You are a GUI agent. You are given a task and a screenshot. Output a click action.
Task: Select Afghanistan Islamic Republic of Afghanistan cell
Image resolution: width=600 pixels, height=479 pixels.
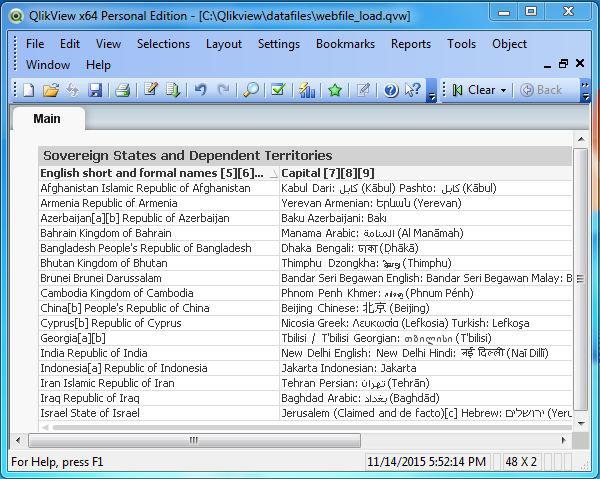[159, 188]
